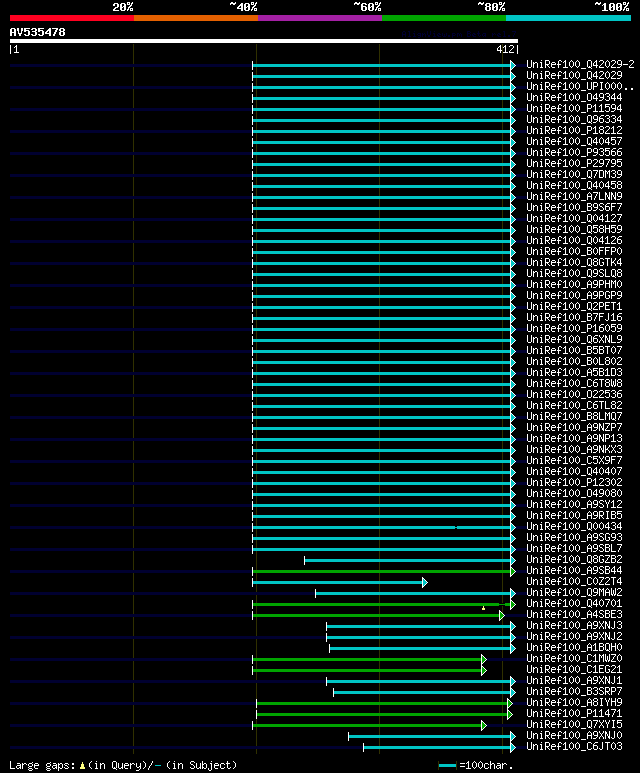This screenshot has height=773, width=640.
Task: Click UniRef100_Q9SLQ8 label
Action: (x=574, y=274)
